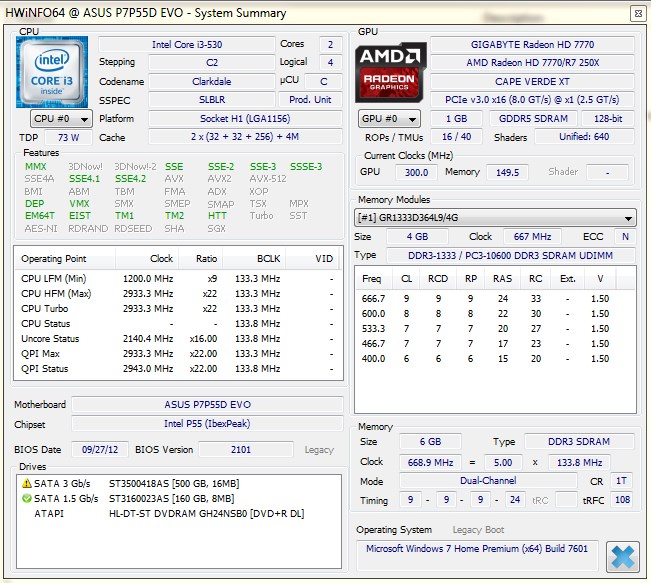
Task: Click the SSE4.2 feature label
Action: [x=131, y=179]
